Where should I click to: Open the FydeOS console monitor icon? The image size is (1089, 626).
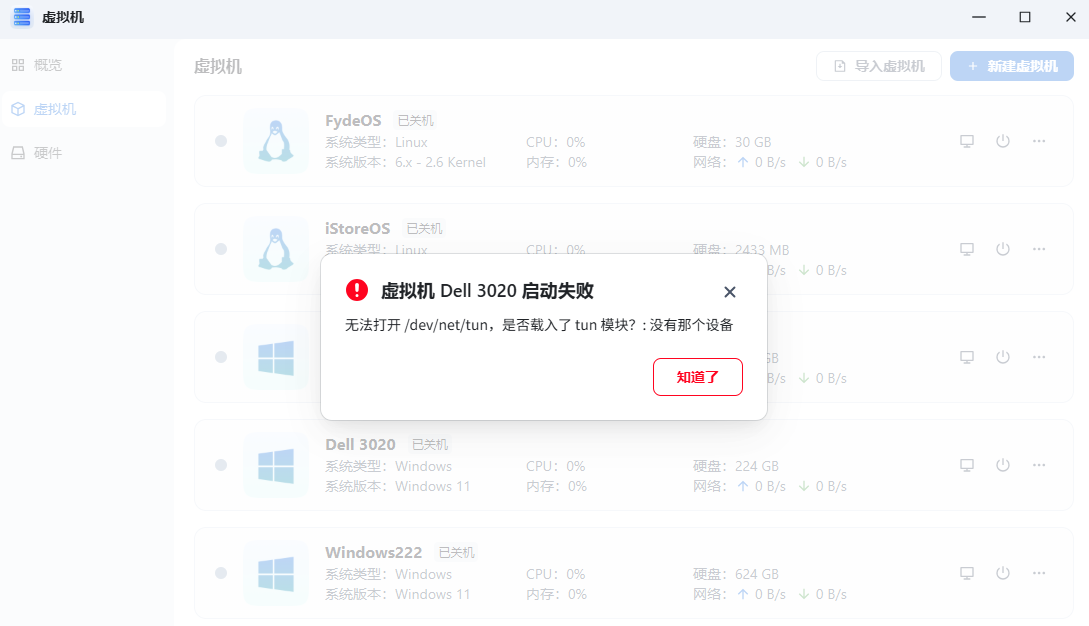click(967, 141)
